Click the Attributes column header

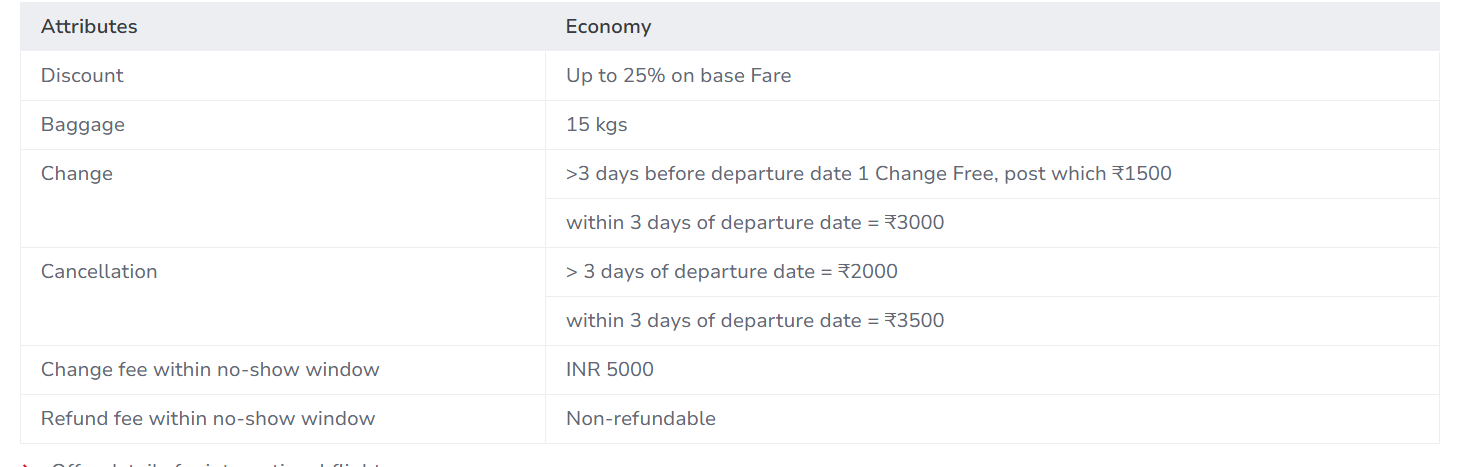89,27
